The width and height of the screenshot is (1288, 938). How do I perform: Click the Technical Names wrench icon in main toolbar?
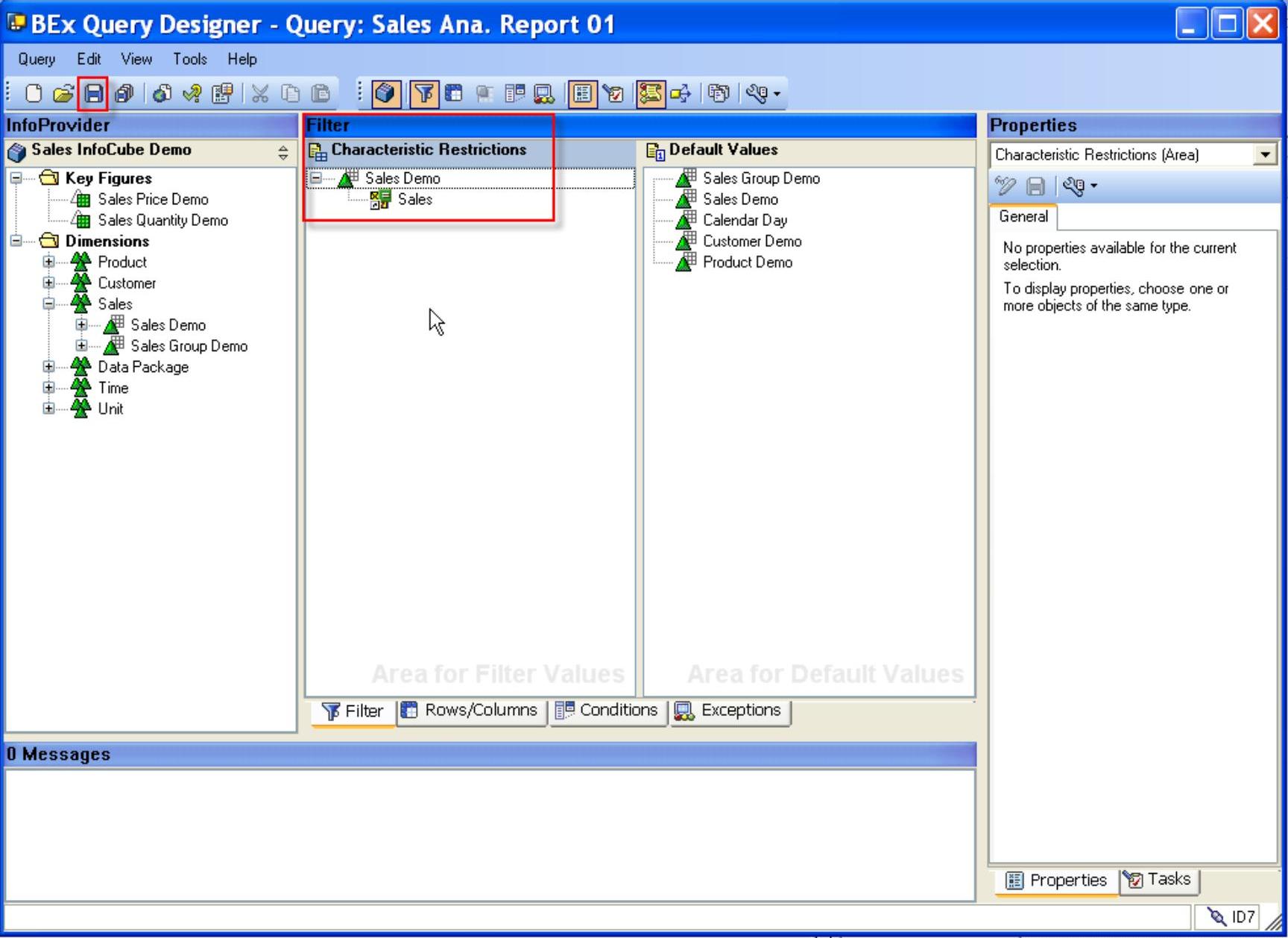click(x=757, y=93)
